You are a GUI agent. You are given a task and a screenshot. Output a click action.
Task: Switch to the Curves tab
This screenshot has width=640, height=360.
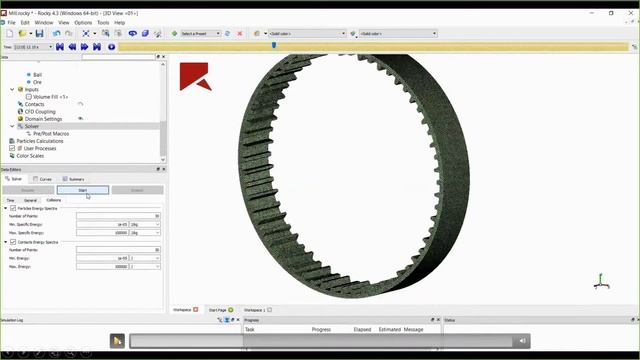click(42, 179)
